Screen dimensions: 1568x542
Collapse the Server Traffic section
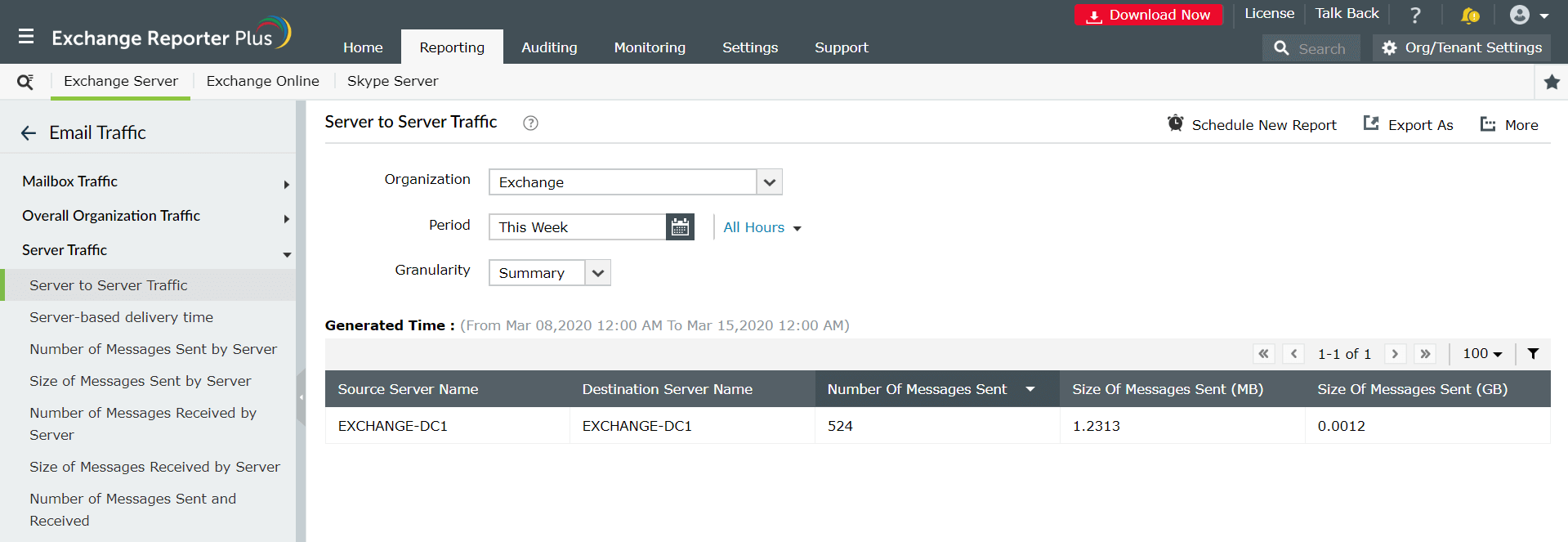(x=287, y=254)
